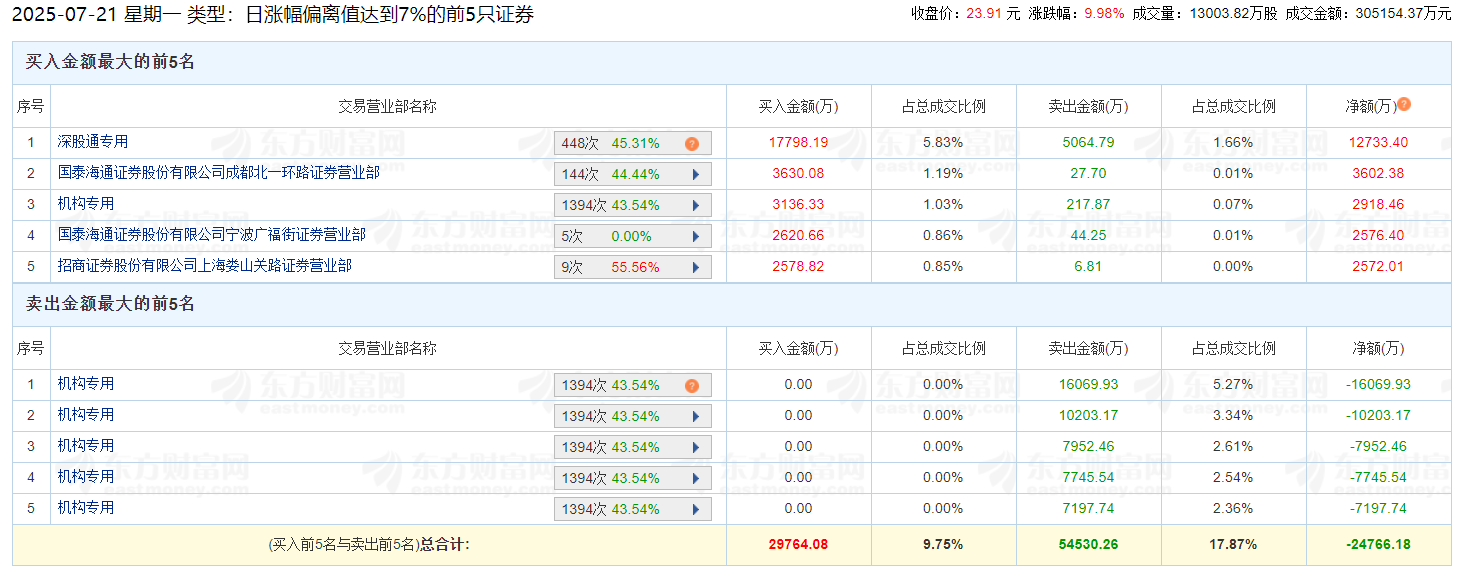Viewport: 1462px width, 572px height.
Task: Click orange question icon in 深股通专用 row
Action: click(691, 143)
